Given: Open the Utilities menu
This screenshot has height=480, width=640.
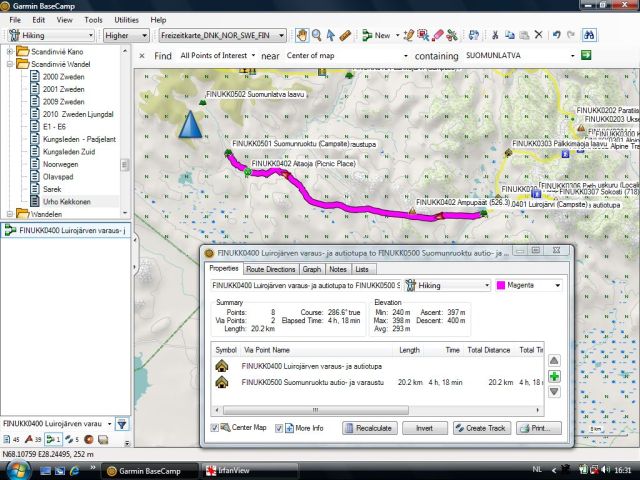Looking at the screenshot, I should point(127,19).
